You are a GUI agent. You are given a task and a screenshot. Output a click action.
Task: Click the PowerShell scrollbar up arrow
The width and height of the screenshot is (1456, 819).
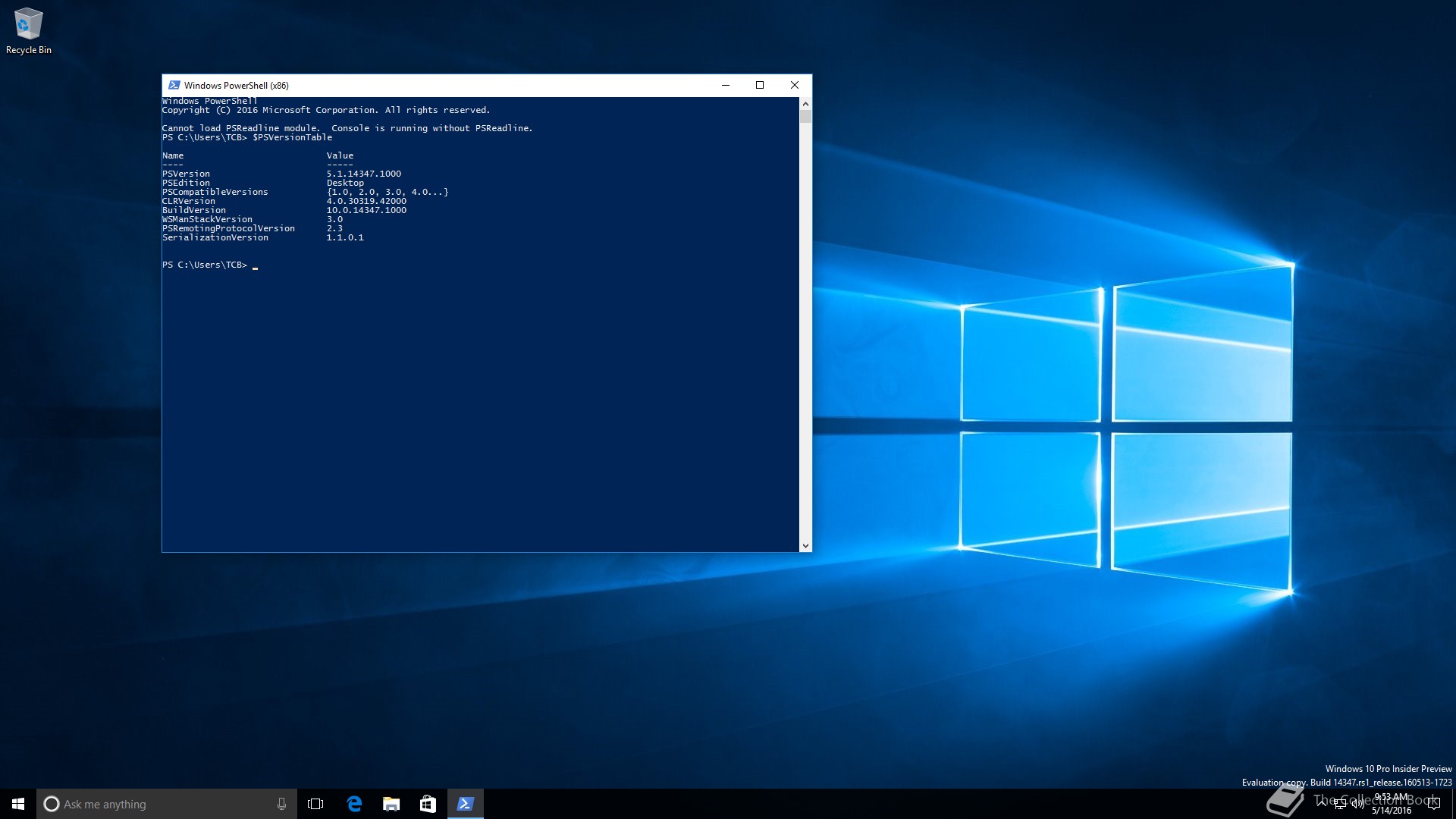(805, 104)
